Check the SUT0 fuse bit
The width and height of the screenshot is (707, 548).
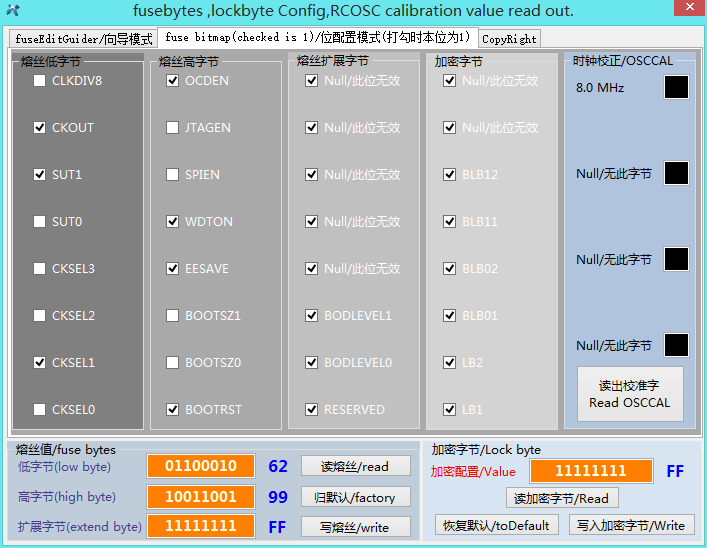(40, 221)
